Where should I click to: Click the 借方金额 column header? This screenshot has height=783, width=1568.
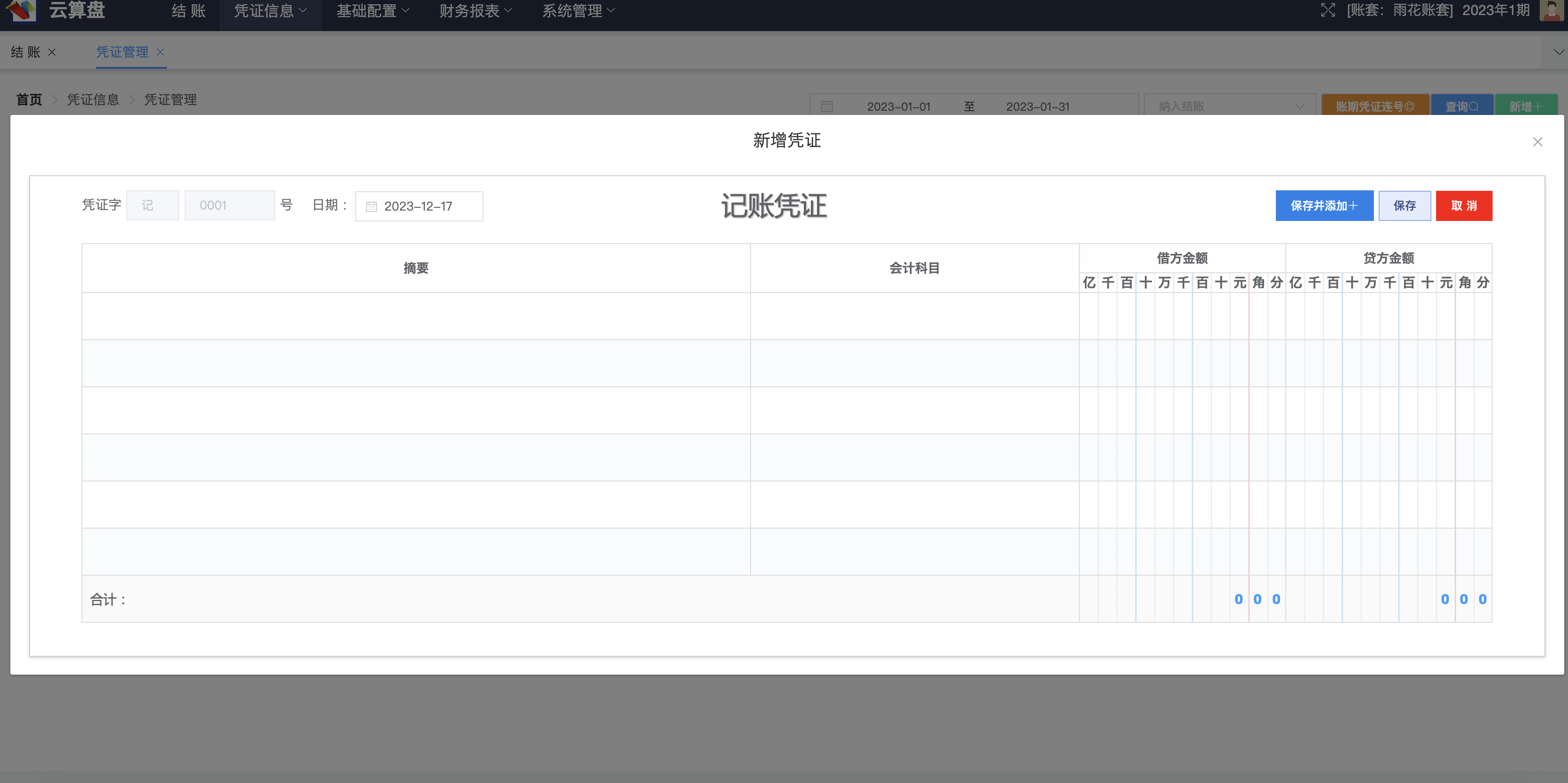tap(1182, 258)
